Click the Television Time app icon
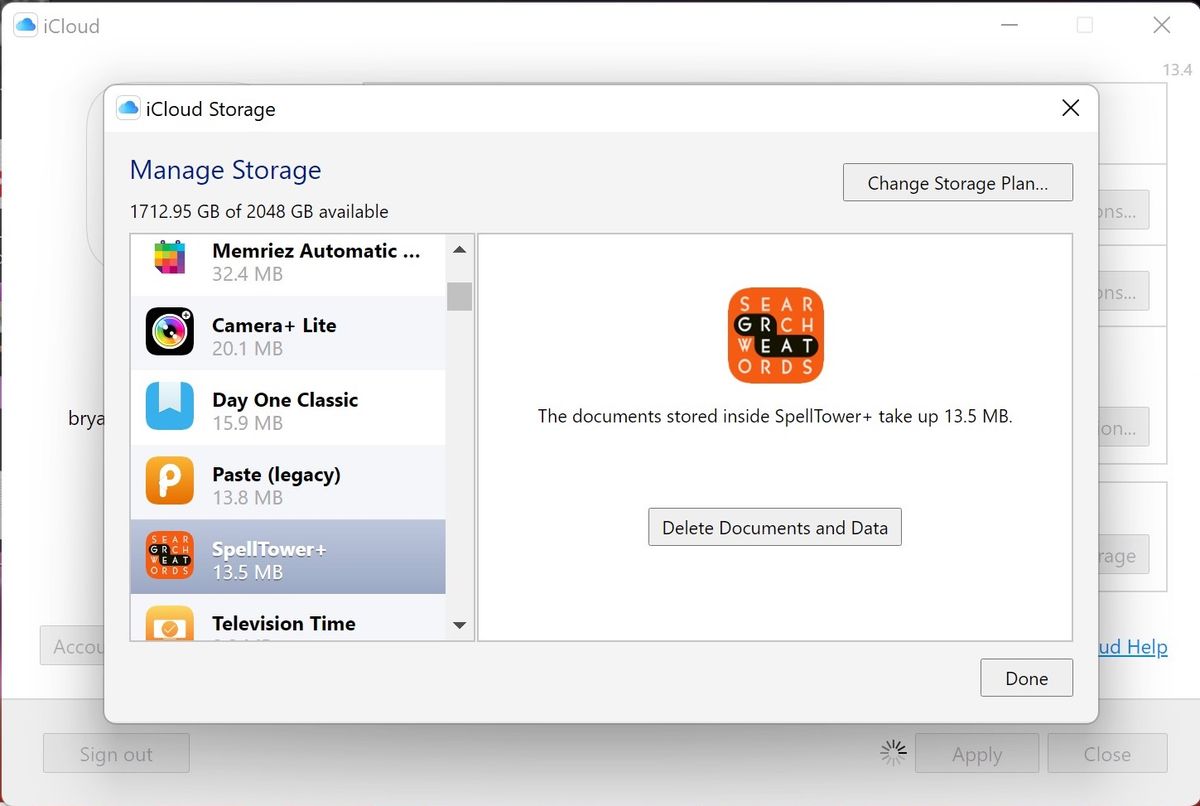This screenshot has height=806, width=1200. (x=170, y=624)
